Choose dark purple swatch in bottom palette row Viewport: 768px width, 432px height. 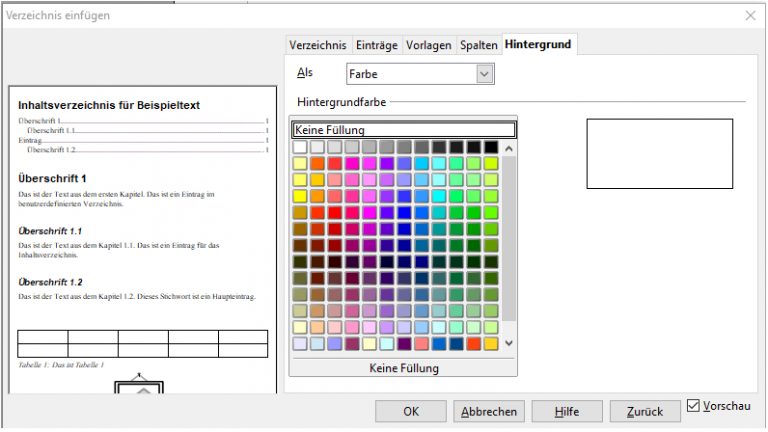[x=404, y=343]
